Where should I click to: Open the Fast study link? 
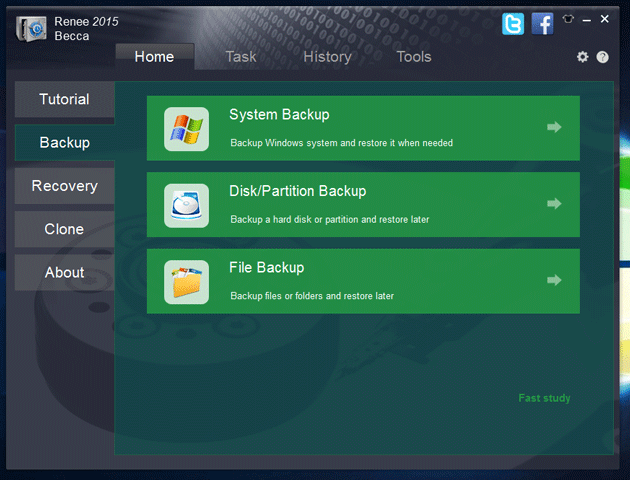pyautogui.click(x=544, y=398)
